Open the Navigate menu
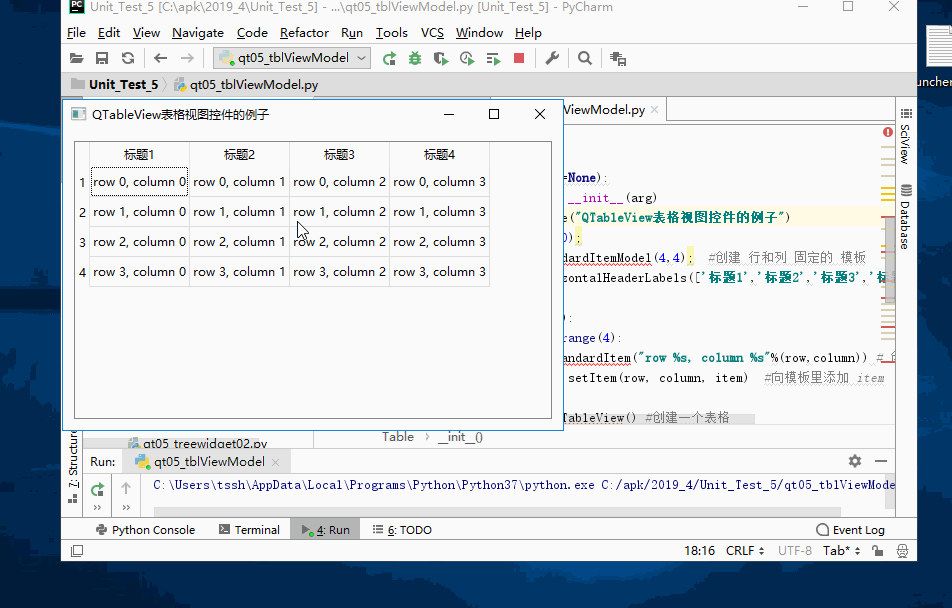952x608 pixels. pyautogui.click(x=198, y=33)
